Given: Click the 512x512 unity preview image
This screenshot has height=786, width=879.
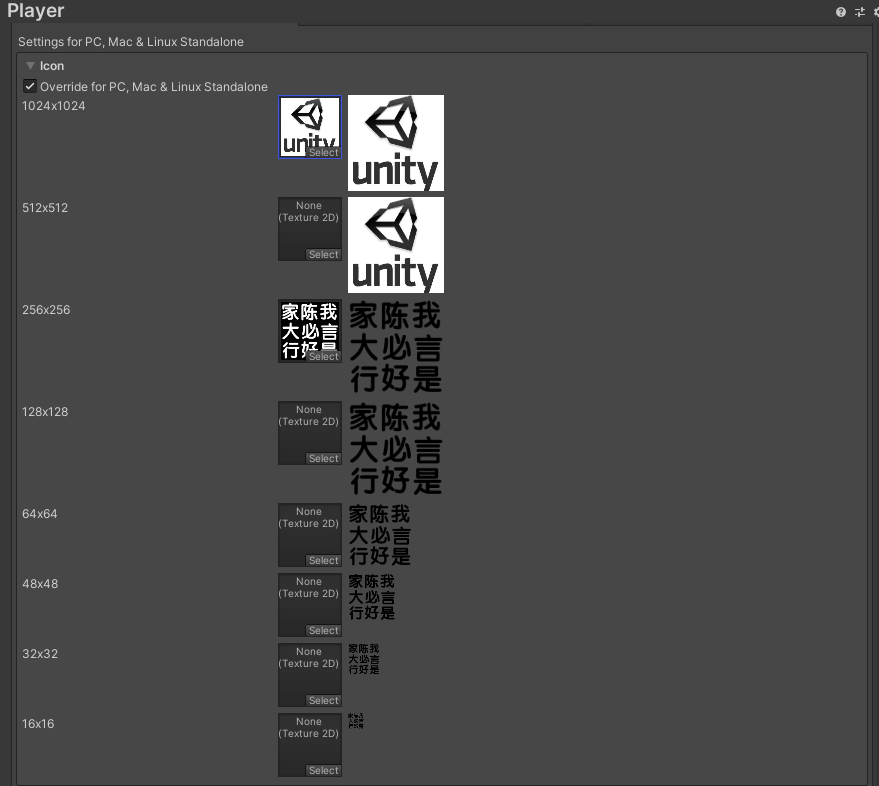Looking at the screenshot, I should [x=396, y=245].
